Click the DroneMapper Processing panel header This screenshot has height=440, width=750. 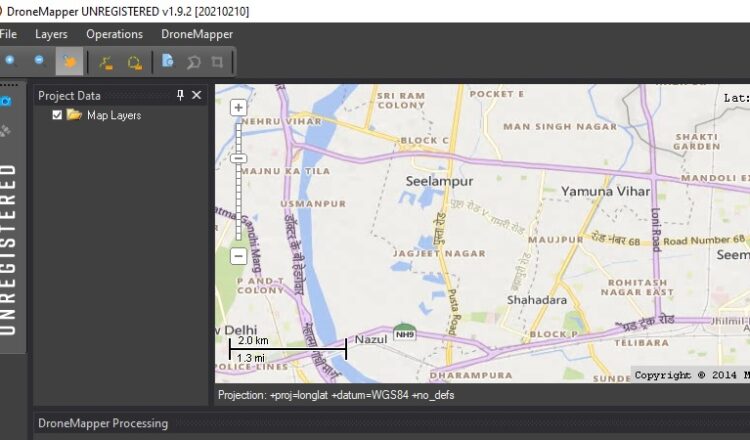click(x=103, y=423)
